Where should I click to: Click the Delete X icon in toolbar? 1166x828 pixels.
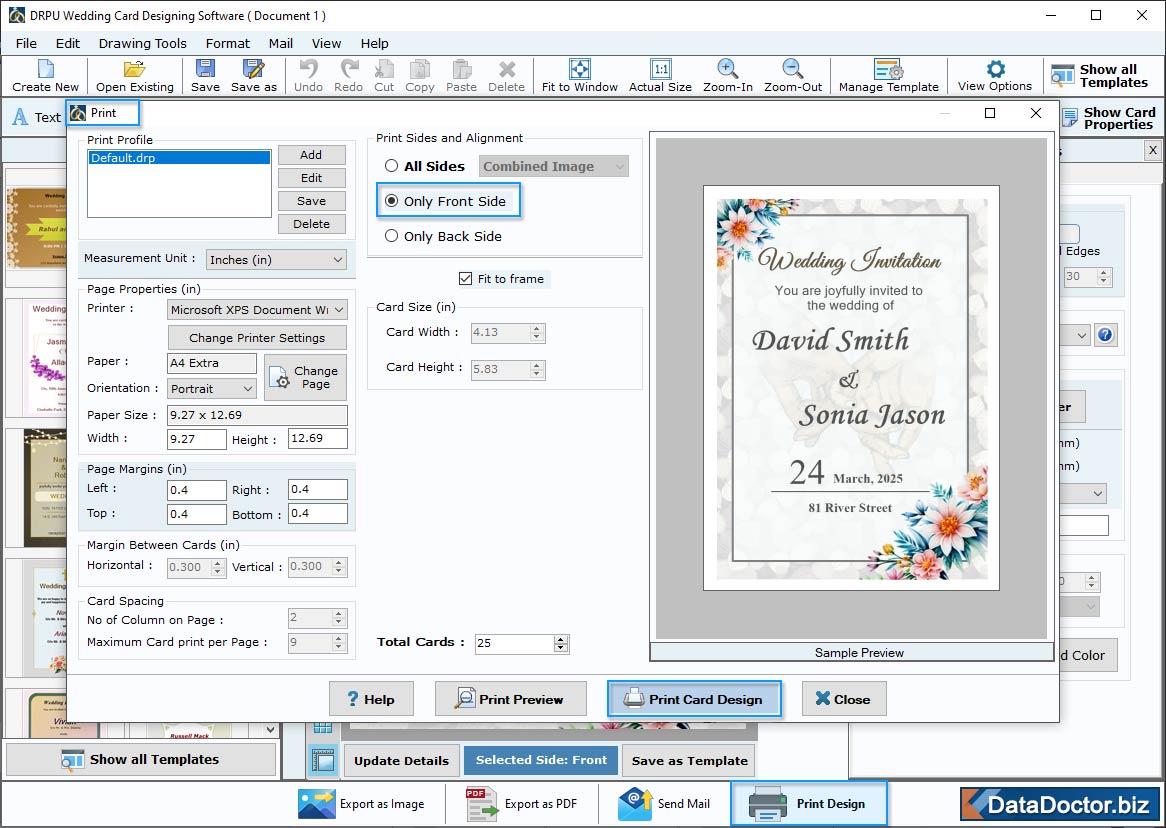(x=506, y=69)
